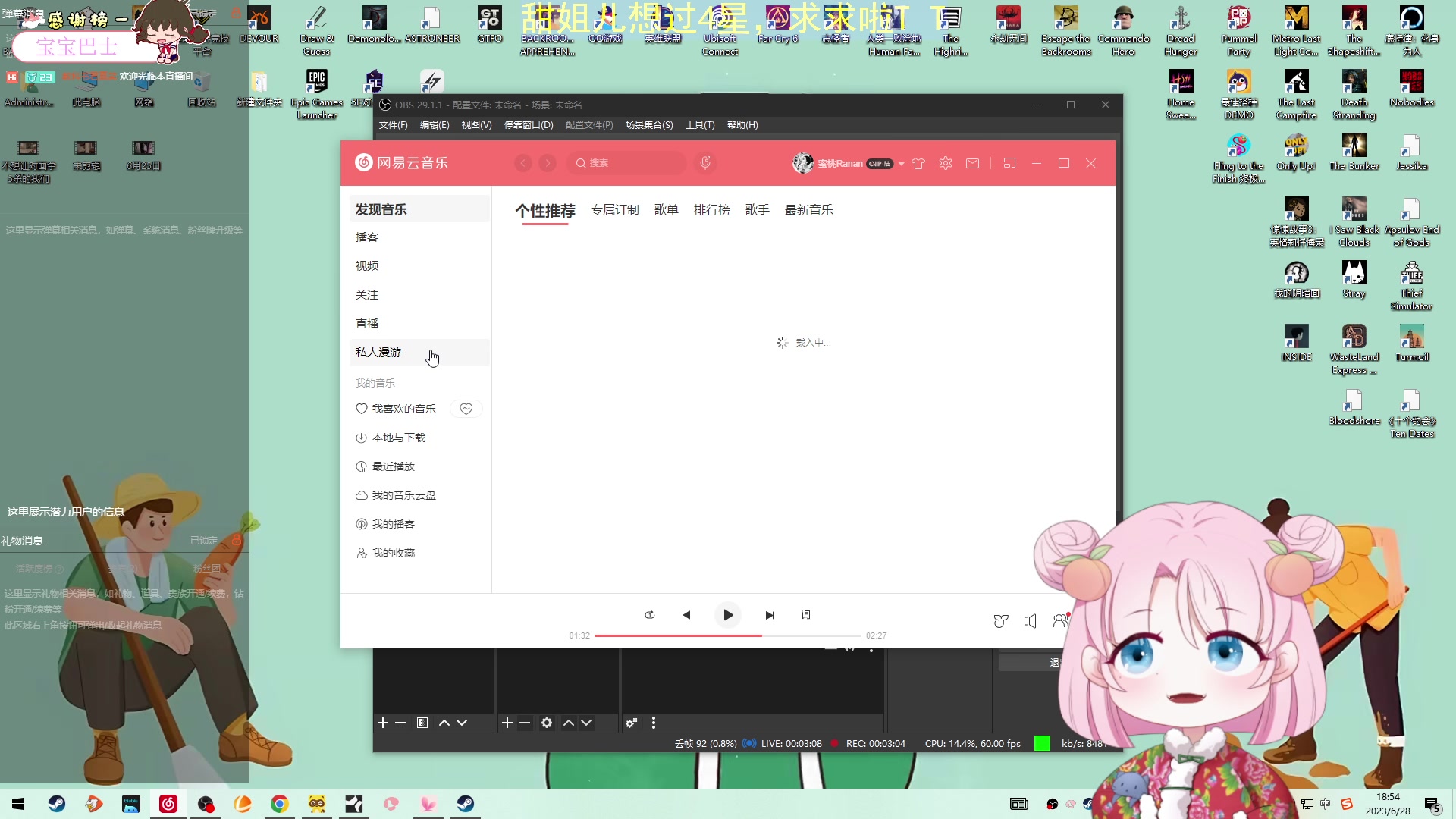Expand the user account dropdown arrow
Screen dimensions: 1456x819
(x=902, y=164)
